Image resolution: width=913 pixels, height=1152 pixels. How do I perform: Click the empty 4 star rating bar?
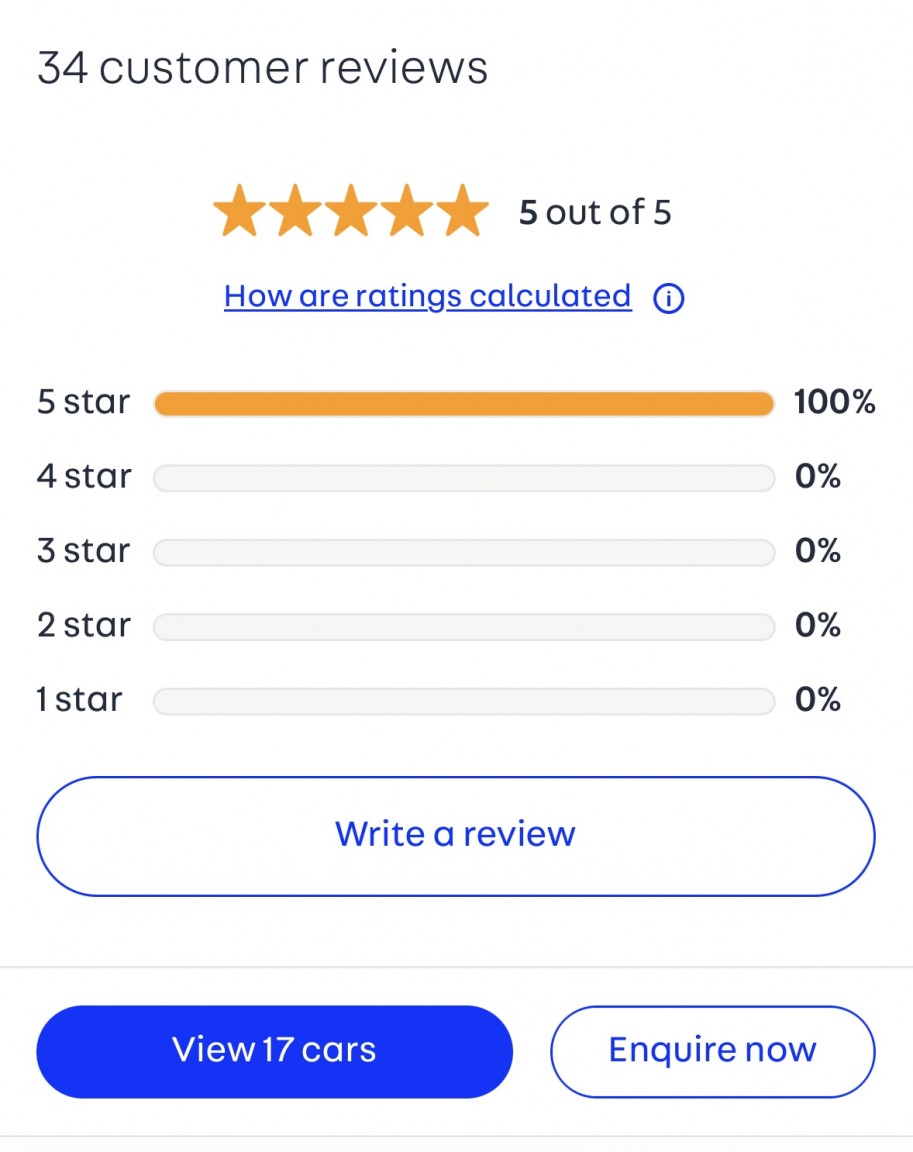(464, 478)
